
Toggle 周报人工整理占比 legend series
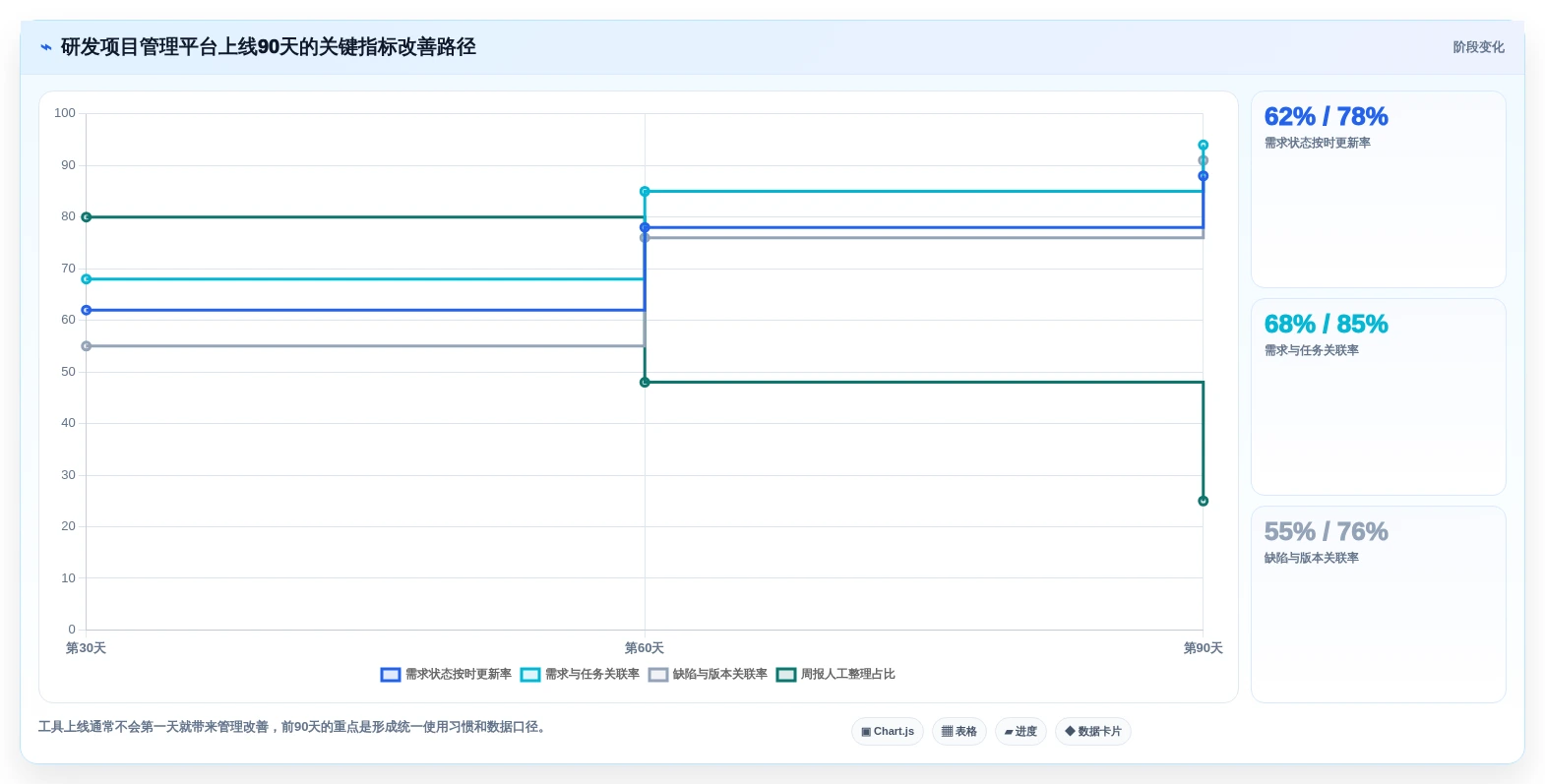(835, 675)
